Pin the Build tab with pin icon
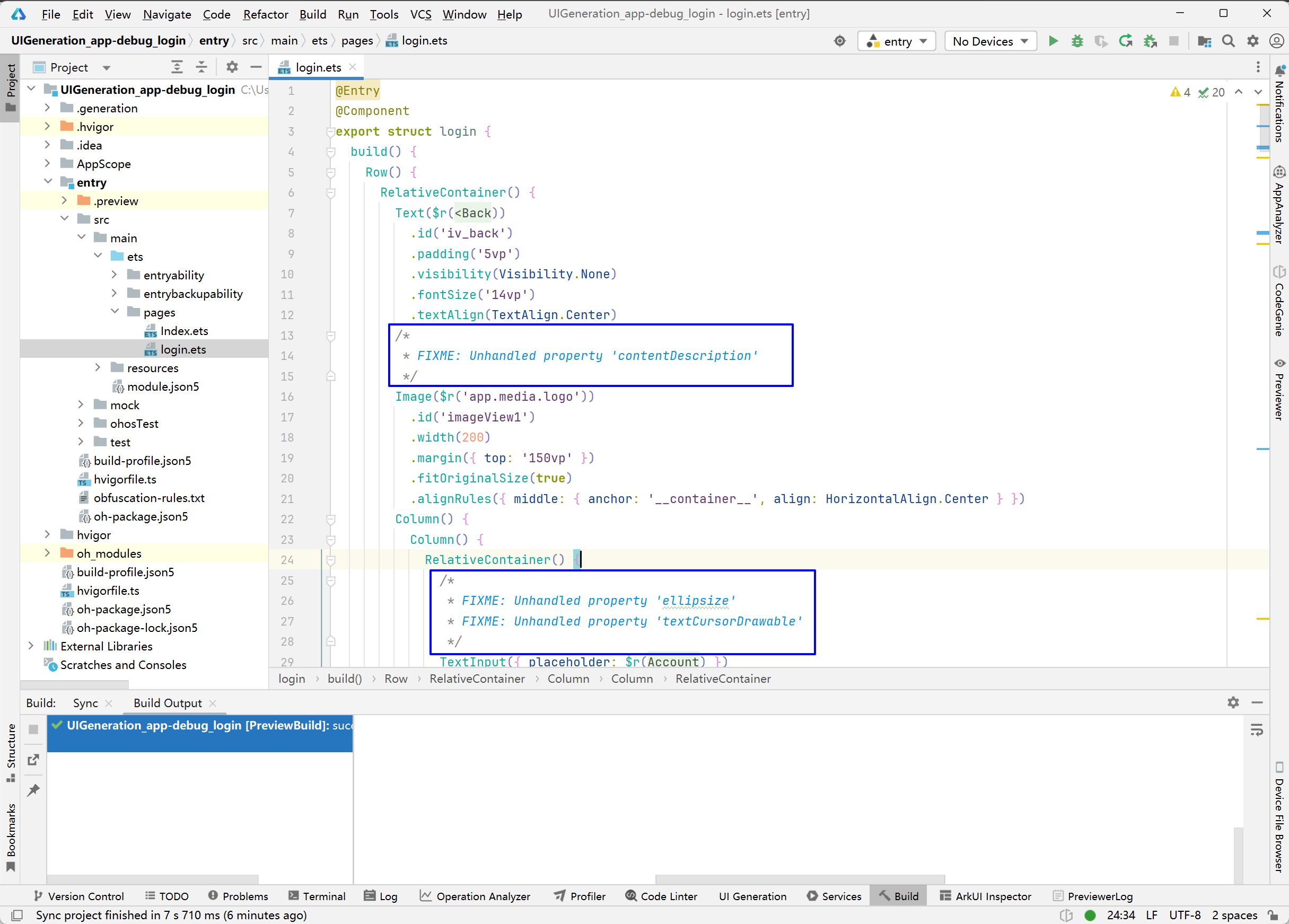The image size is (1289, 924). (x=33, y=790)
